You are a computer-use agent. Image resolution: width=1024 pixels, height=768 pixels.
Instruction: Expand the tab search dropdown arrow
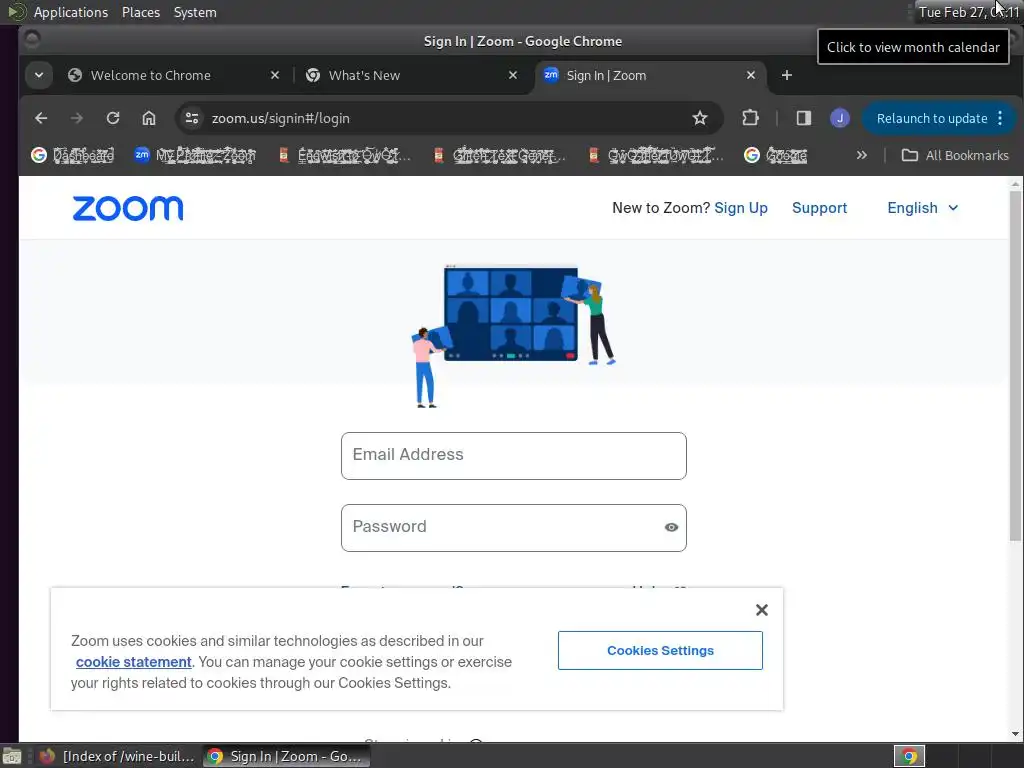39,75
